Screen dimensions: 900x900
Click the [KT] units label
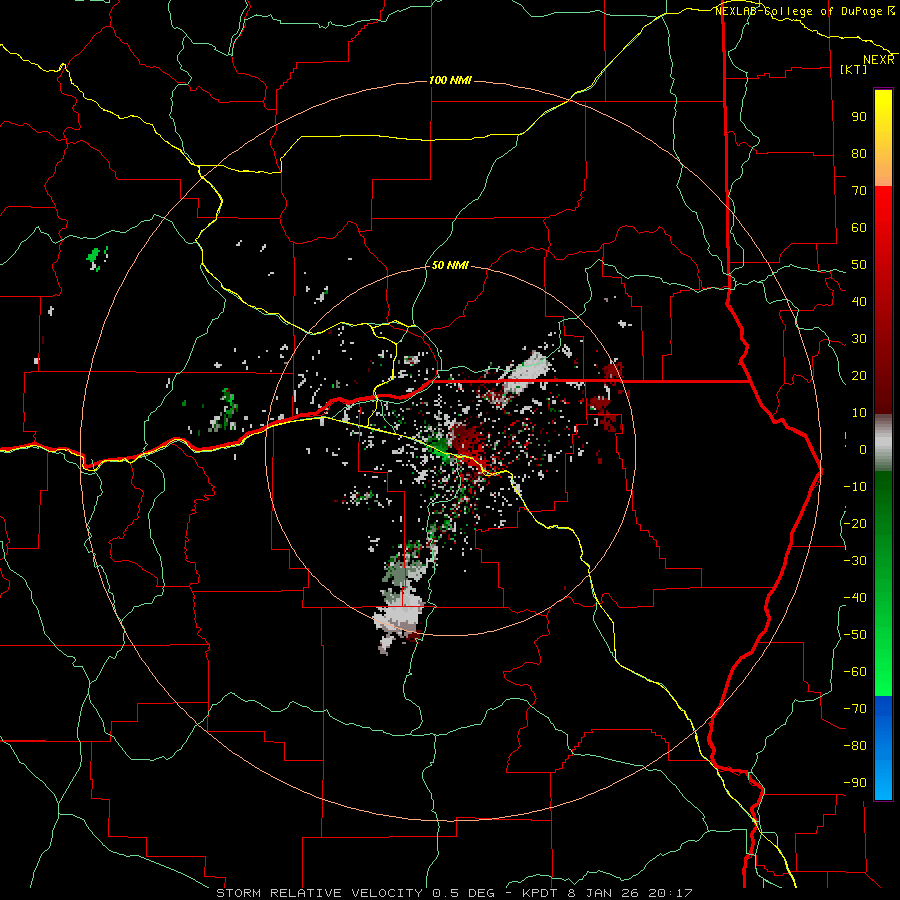(854, 69)
